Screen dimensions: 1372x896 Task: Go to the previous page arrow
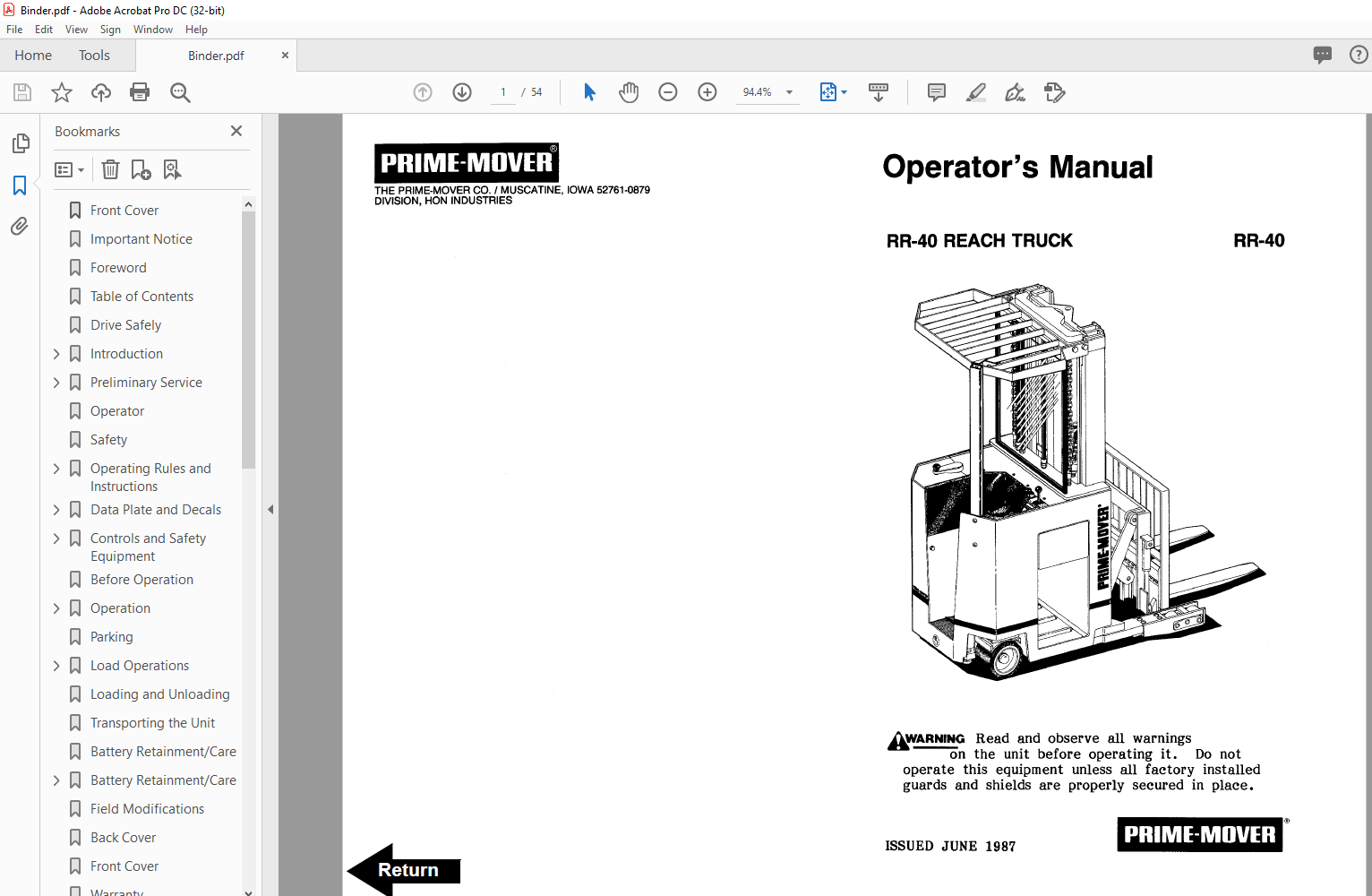423,92
